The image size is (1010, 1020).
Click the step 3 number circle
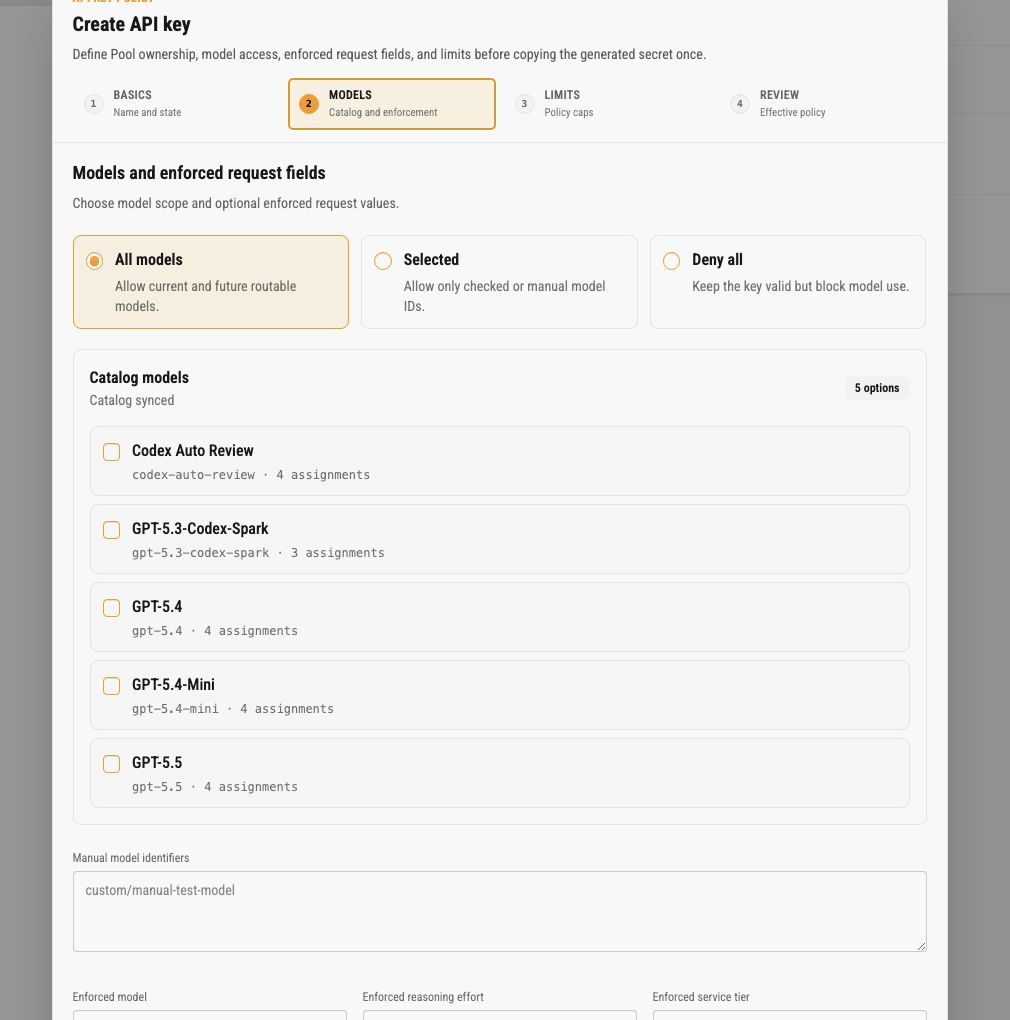[x=524, y=104]
